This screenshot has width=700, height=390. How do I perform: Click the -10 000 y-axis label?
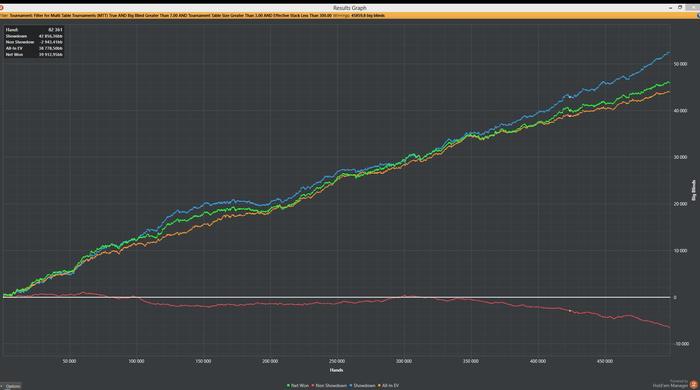[681, 344]
